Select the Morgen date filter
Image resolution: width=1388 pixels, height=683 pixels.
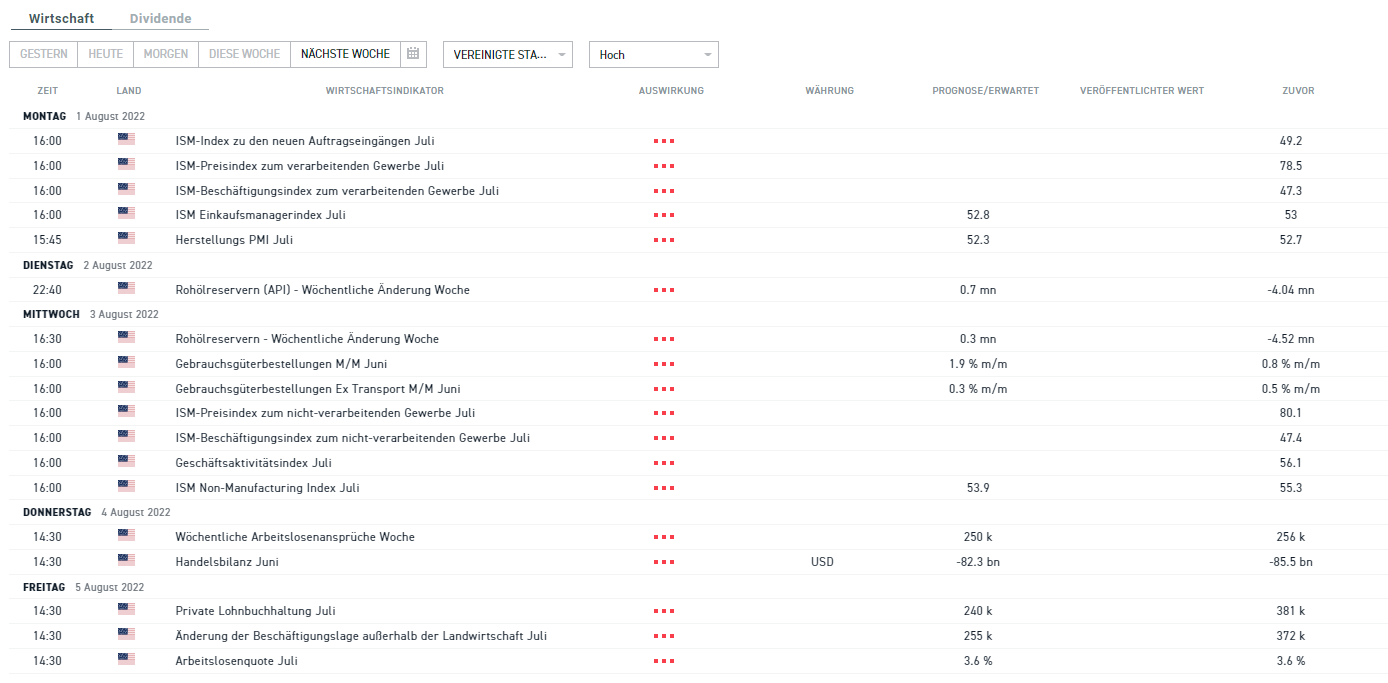tap(166, 54)
